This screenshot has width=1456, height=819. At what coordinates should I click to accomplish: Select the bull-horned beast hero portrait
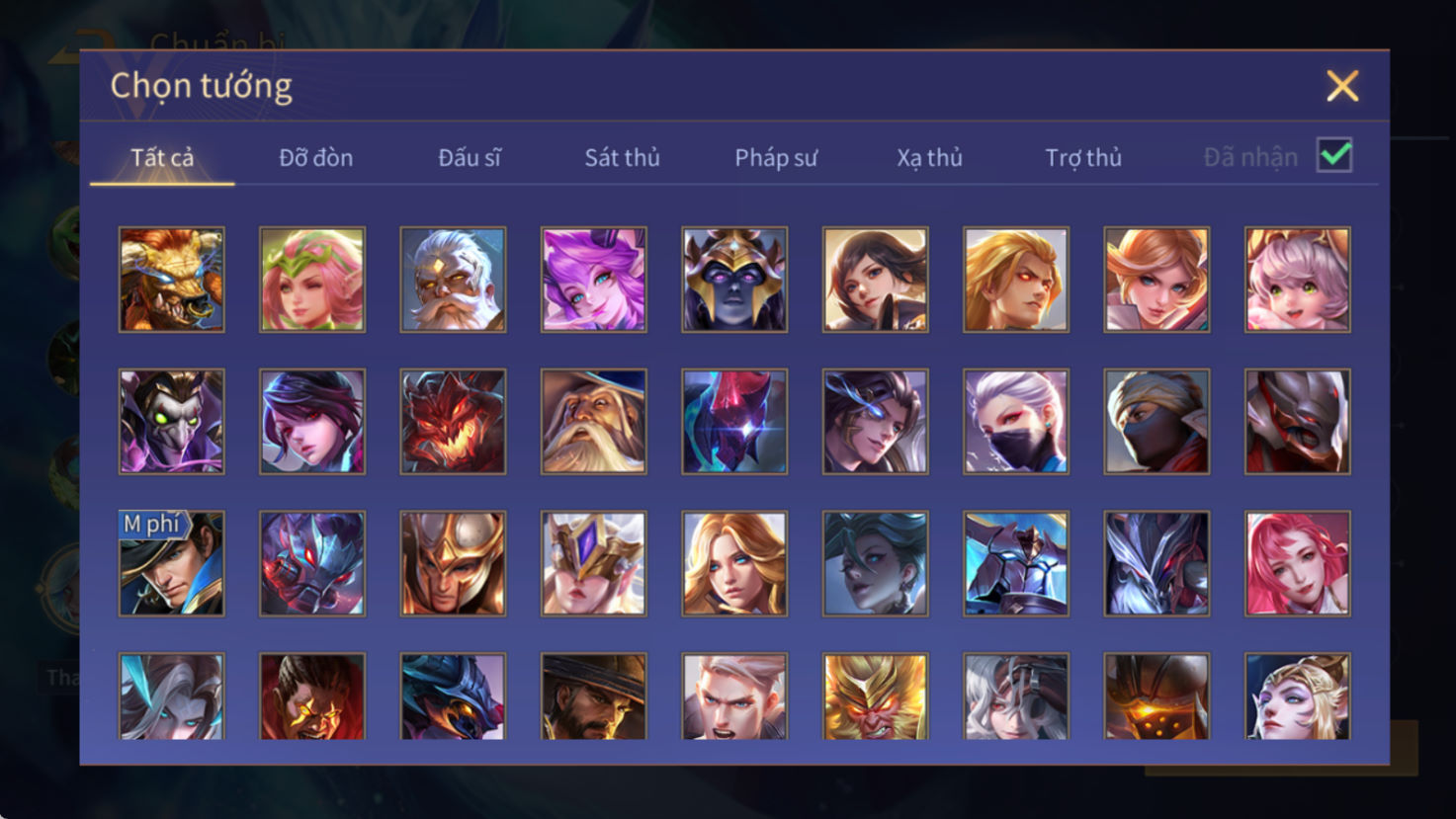click(172, 280)
